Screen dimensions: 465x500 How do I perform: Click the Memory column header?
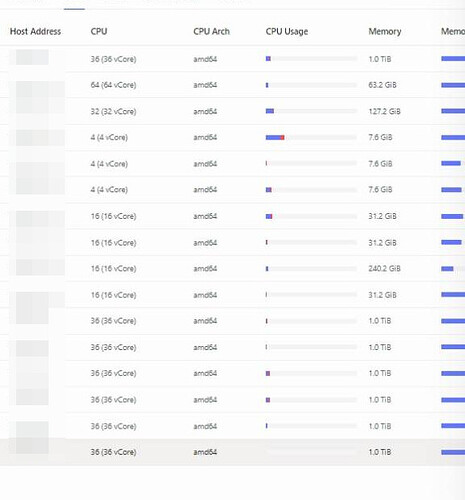tap(385, 31)
